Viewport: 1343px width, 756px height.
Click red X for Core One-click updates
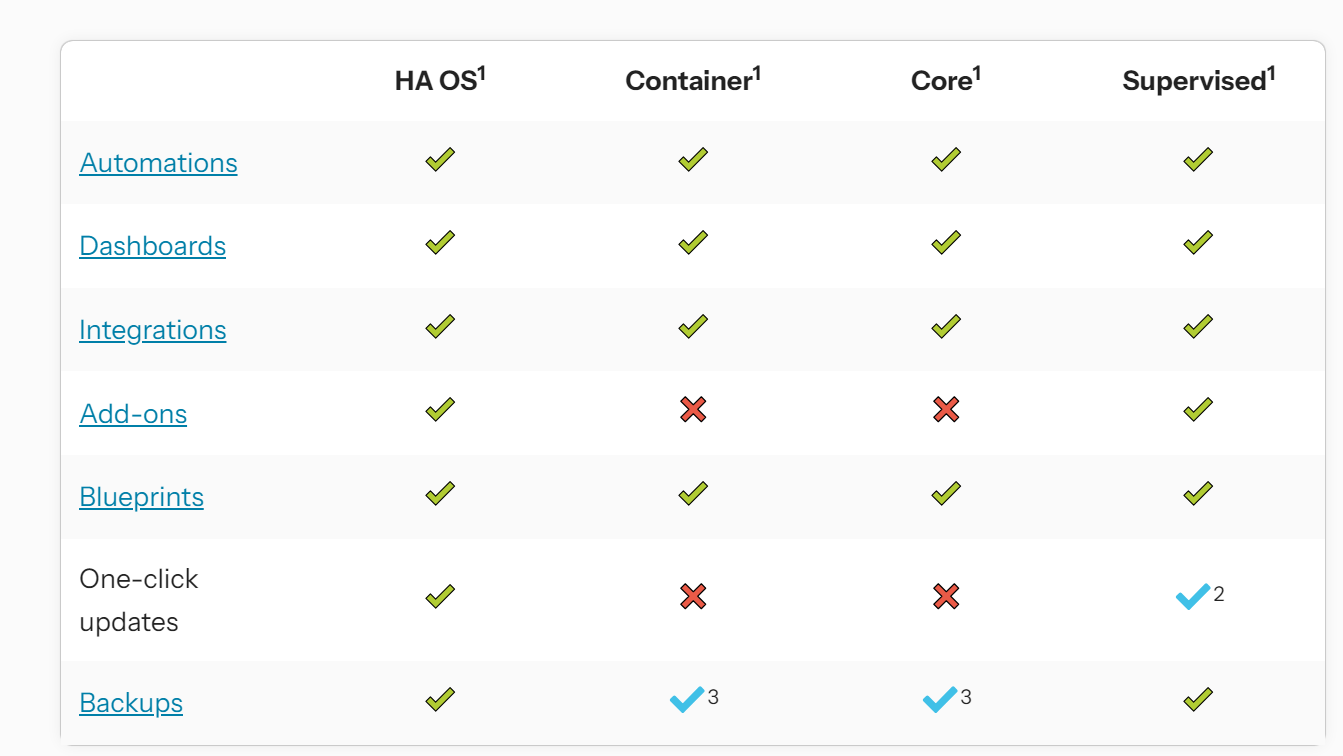(x=946, y=597)
